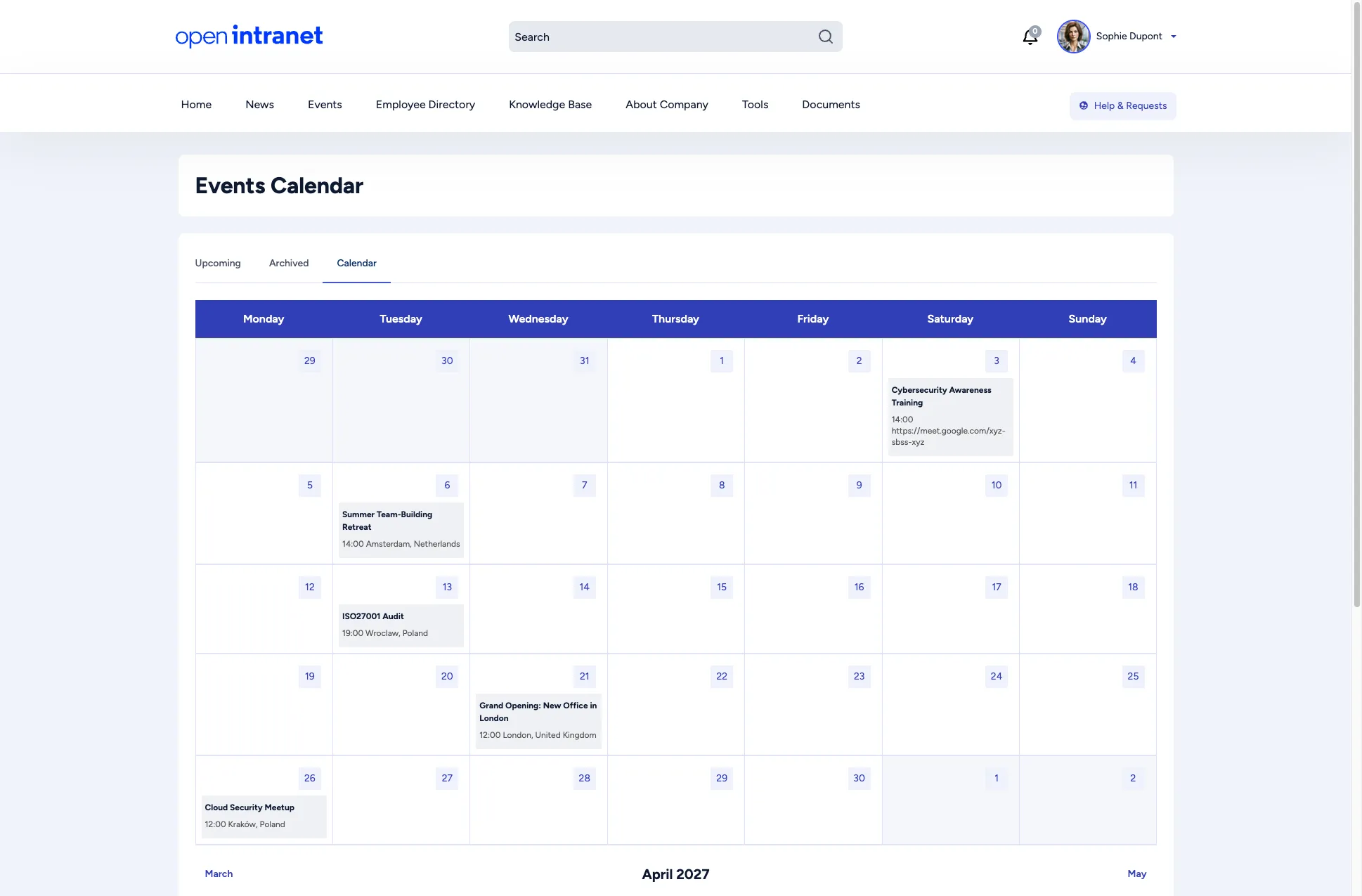Go to previous month March

click(x=219, y=874)
